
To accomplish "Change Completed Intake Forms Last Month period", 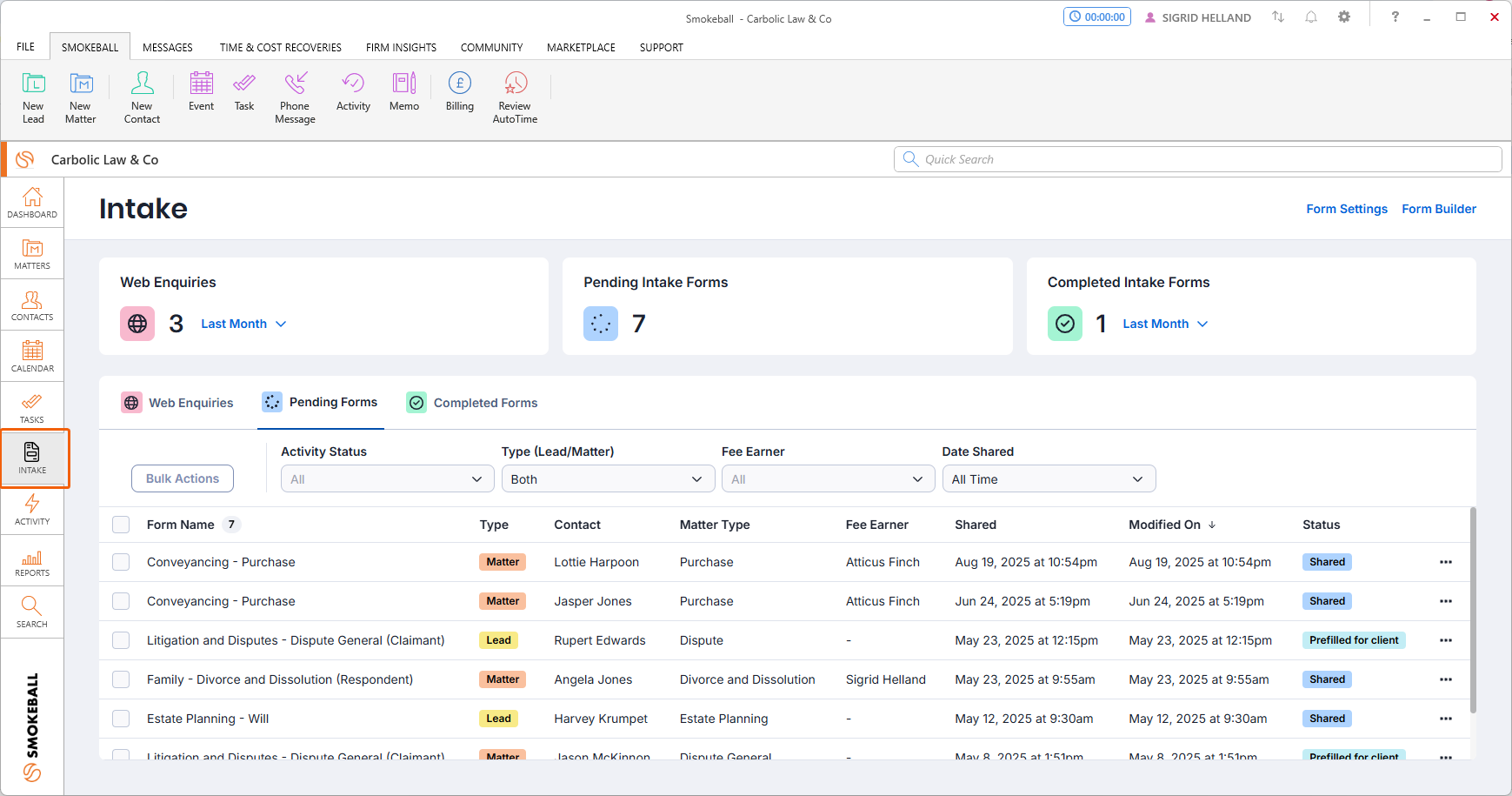I will (x=1165, y=324).
